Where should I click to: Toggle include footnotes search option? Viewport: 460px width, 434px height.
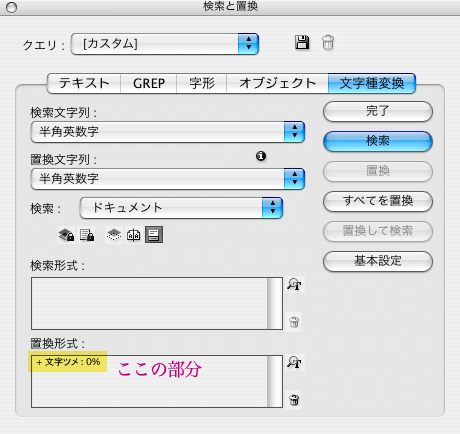tap(154, 235)
